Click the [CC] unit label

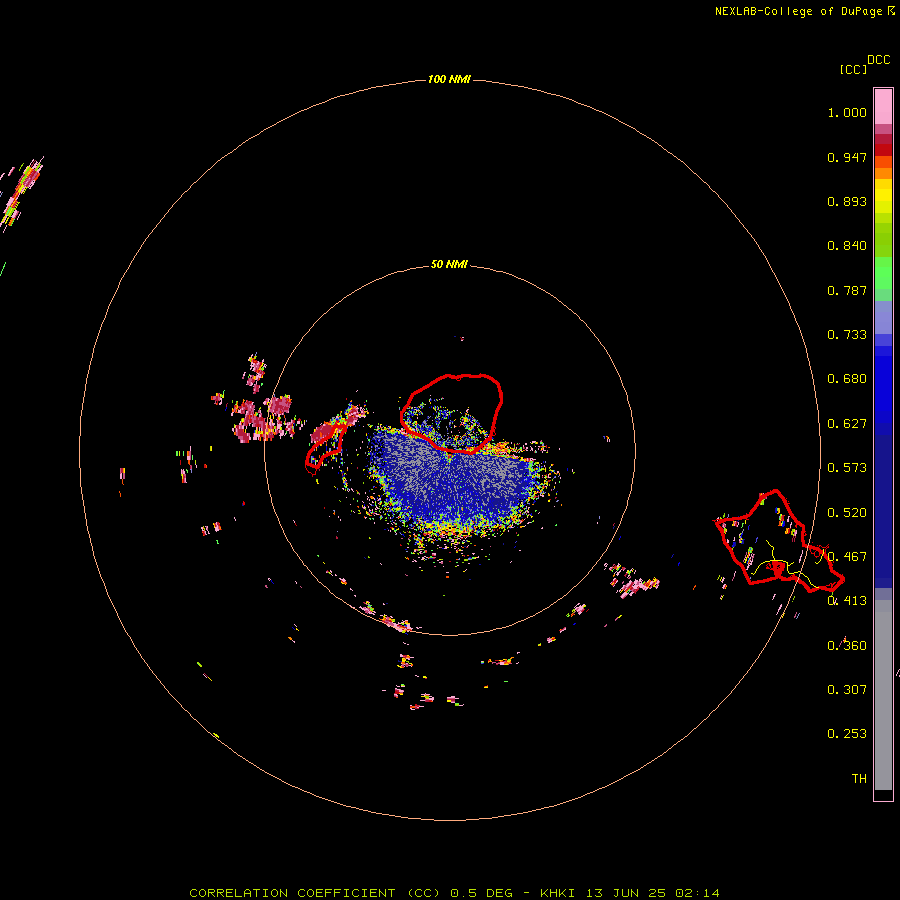coord(853,69)
